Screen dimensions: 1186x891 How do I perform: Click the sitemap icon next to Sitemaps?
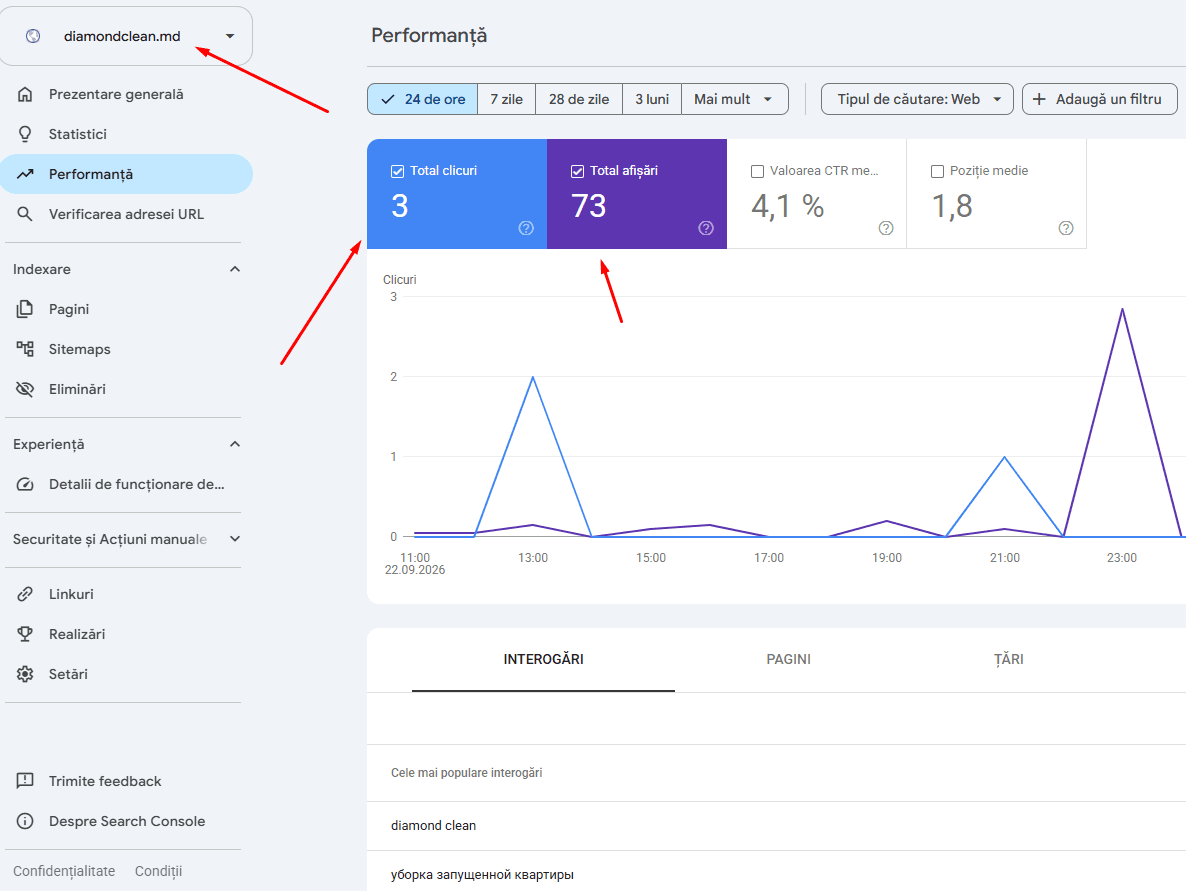point(25,349)
